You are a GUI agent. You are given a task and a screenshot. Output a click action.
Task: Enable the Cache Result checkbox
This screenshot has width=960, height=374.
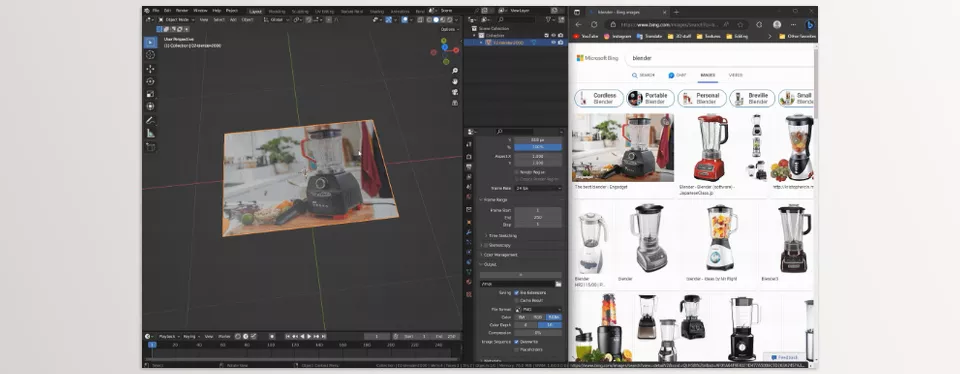517,301
